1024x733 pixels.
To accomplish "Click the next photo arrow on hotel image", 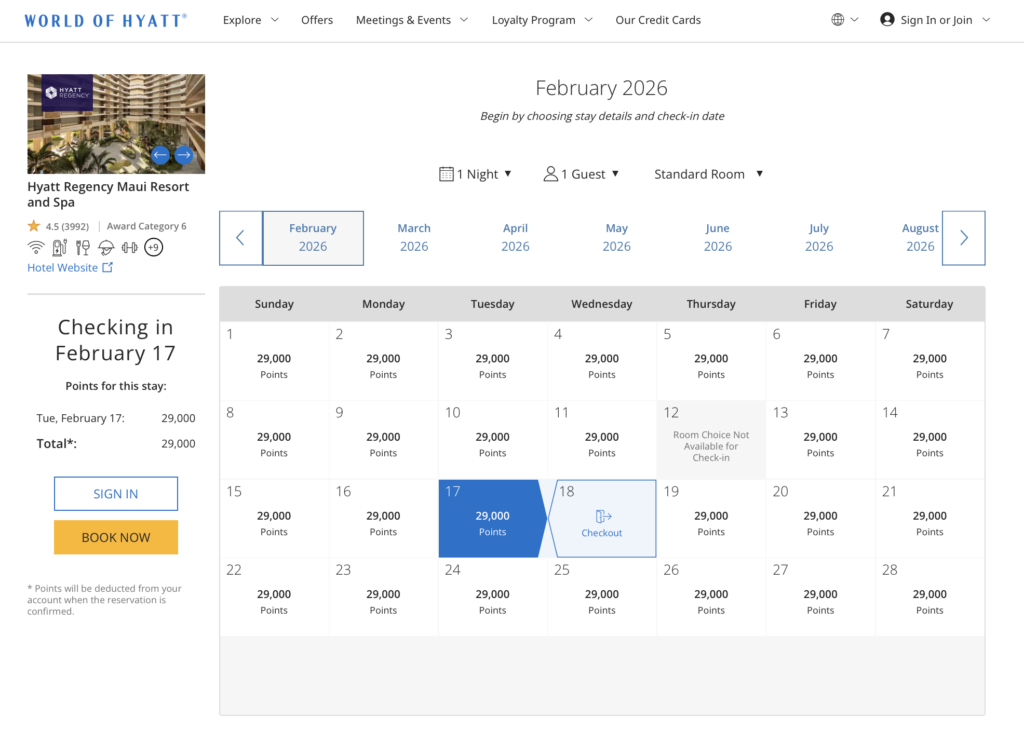I will (183, 155).
